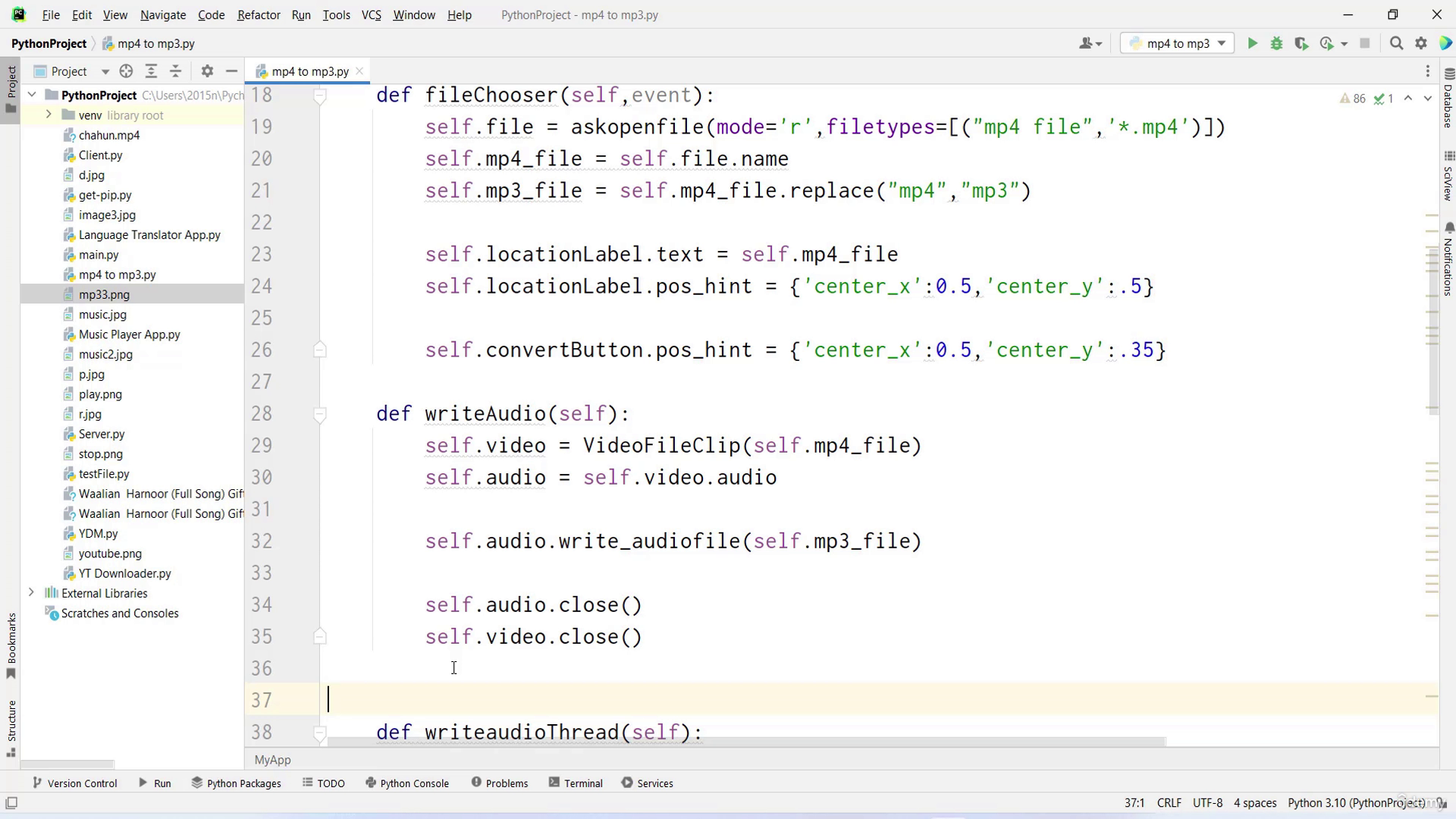The image size is (1456, 819).
Task: Click the CRLF line separator indicator
Action: point(1169,803)
